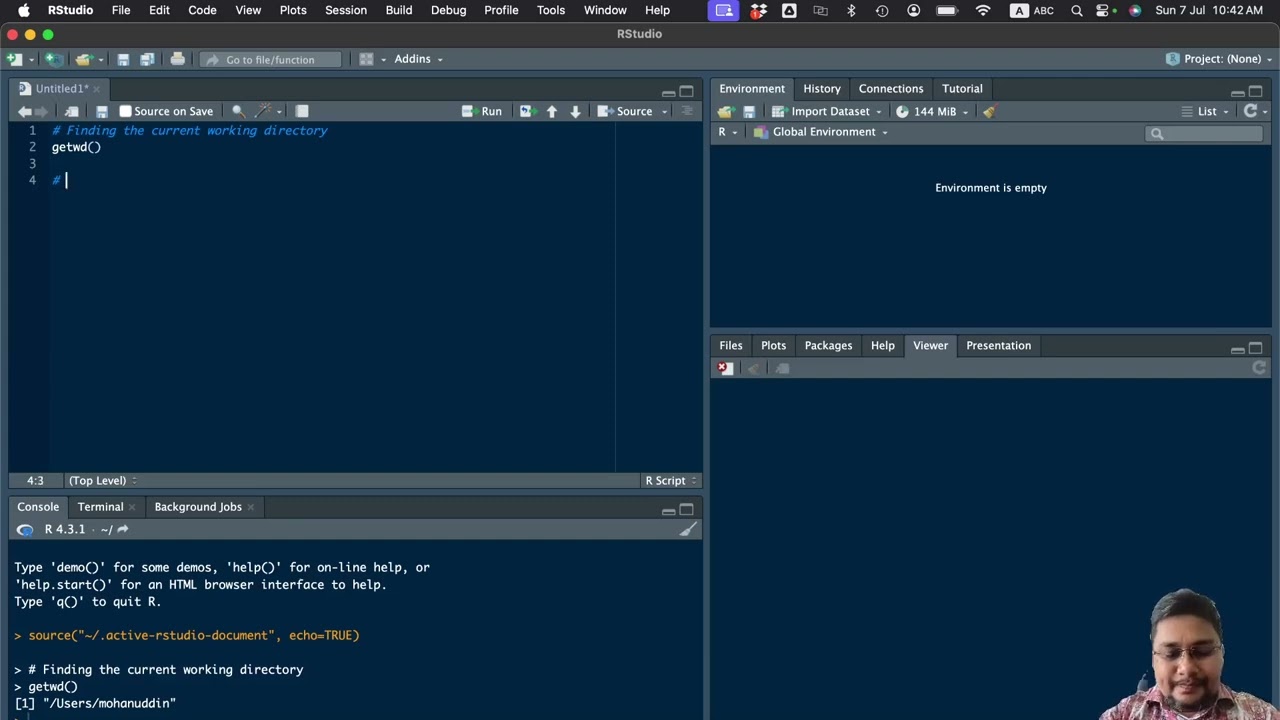The width and height of the screenshot is (1280, 720).
Task: Open the Presentation tab
Action: (998, 345)
